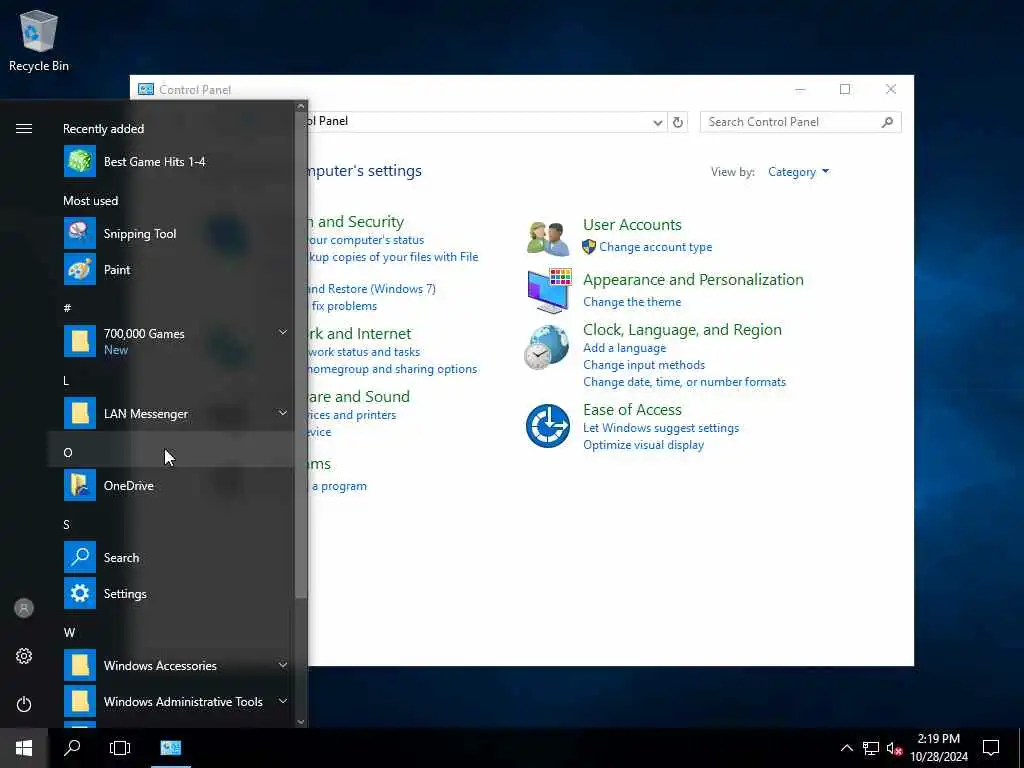Select Control Panel taskbar icon
Viewport: 1024px width, 768px height.
170,748
